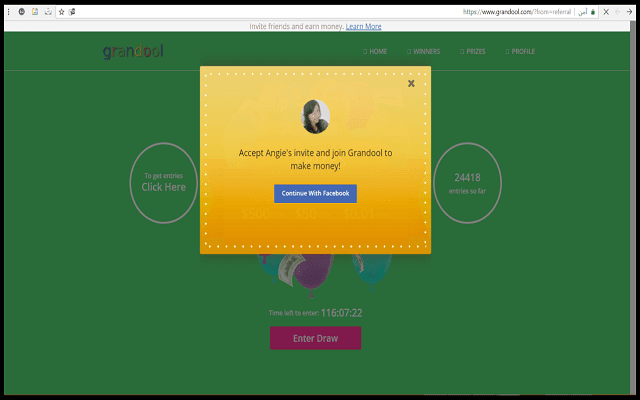
Task: Close the invite popup with the X
Action: tap(411, 83)
